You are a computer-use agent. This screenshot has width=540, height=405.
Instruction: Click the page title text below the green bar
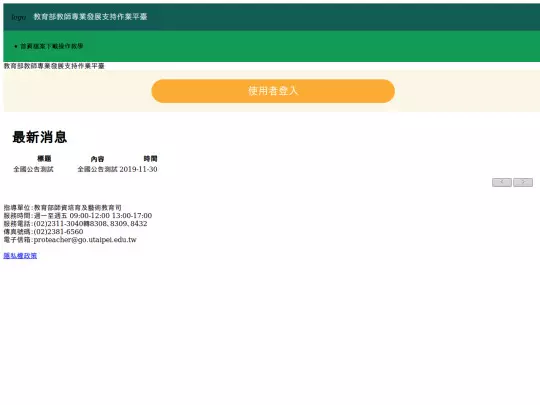[x=54, y=66]
